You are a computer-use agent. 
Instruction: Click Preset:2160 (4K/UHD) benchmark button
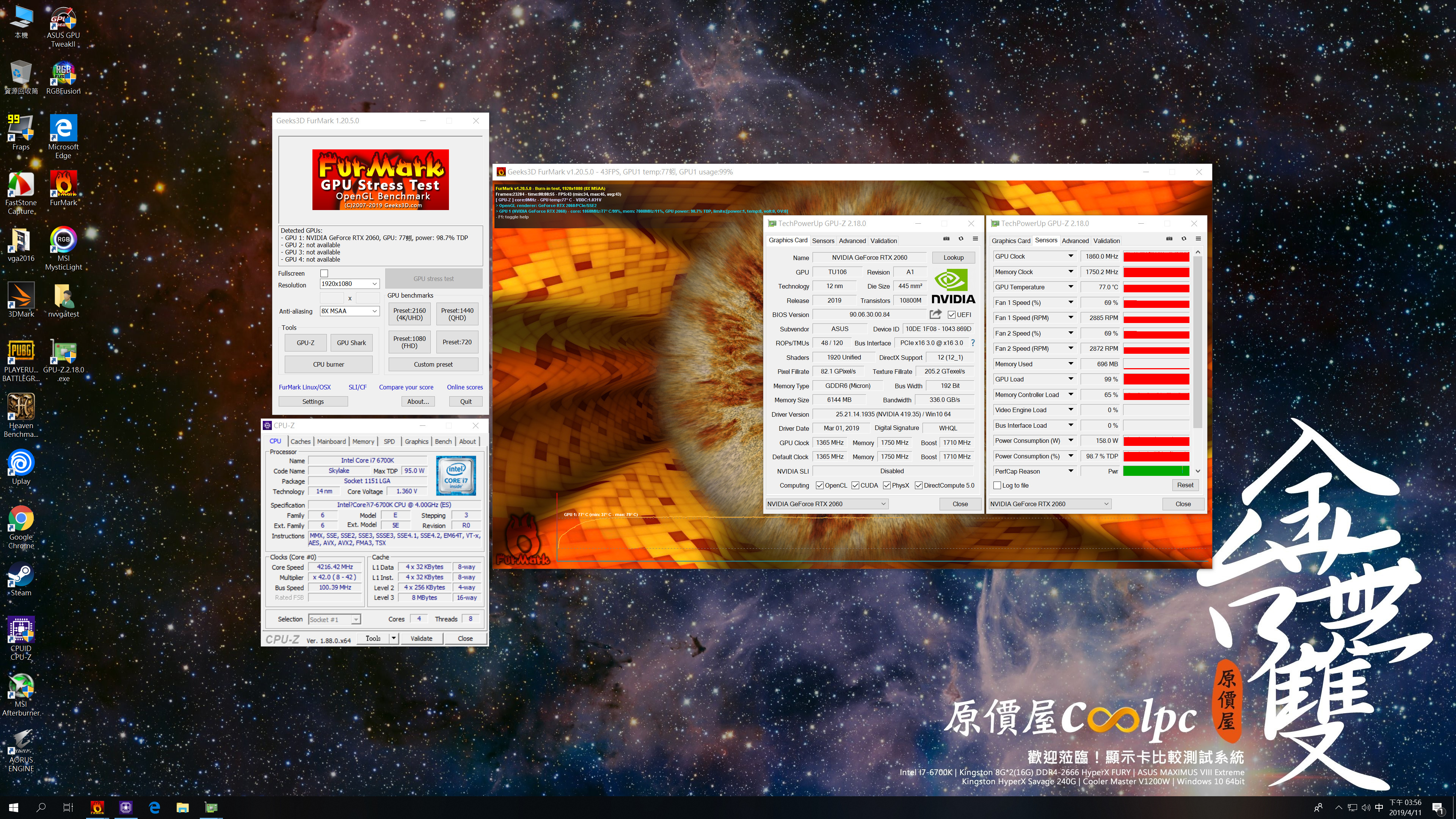(x=410, y=314)
